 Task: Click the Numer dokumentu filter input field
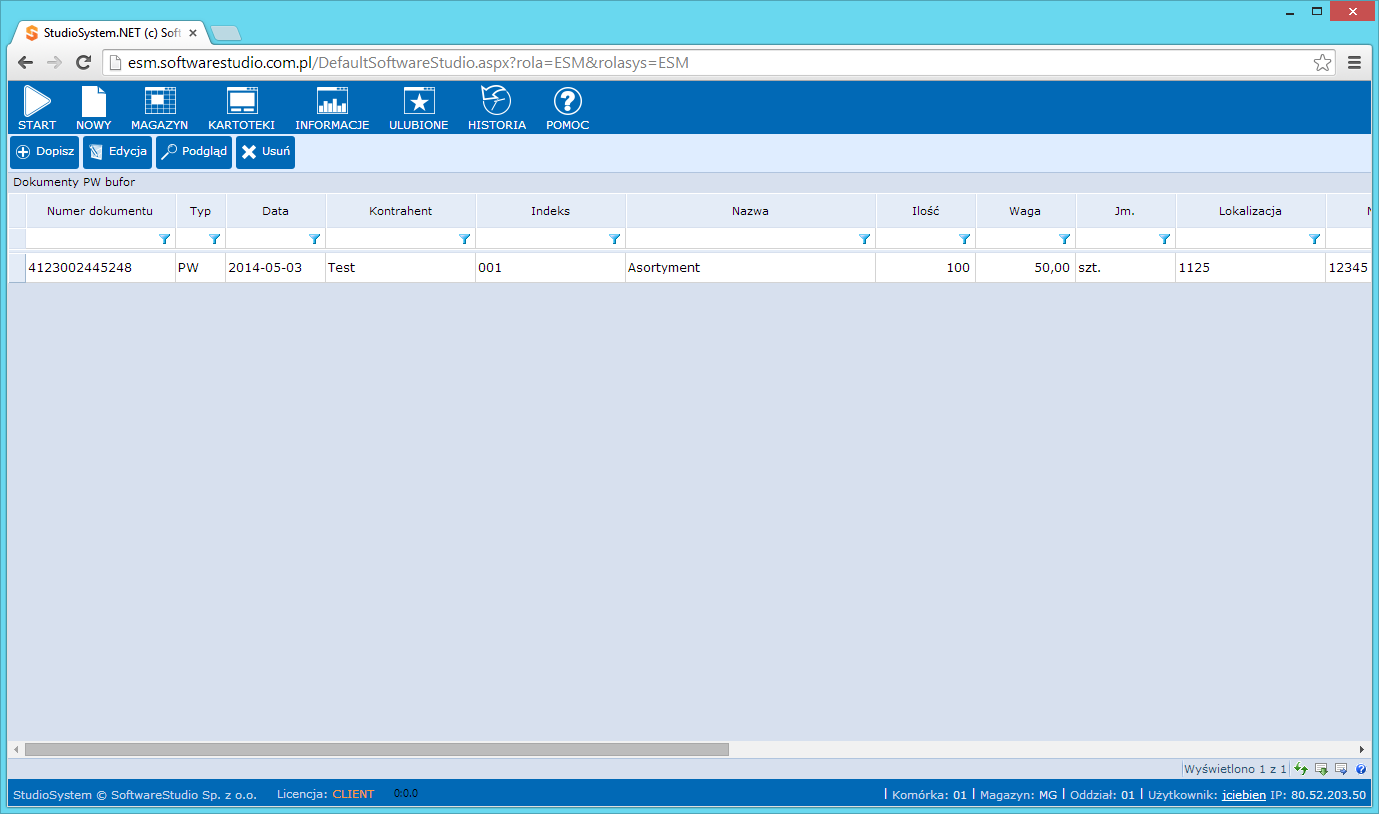(92, 239)
